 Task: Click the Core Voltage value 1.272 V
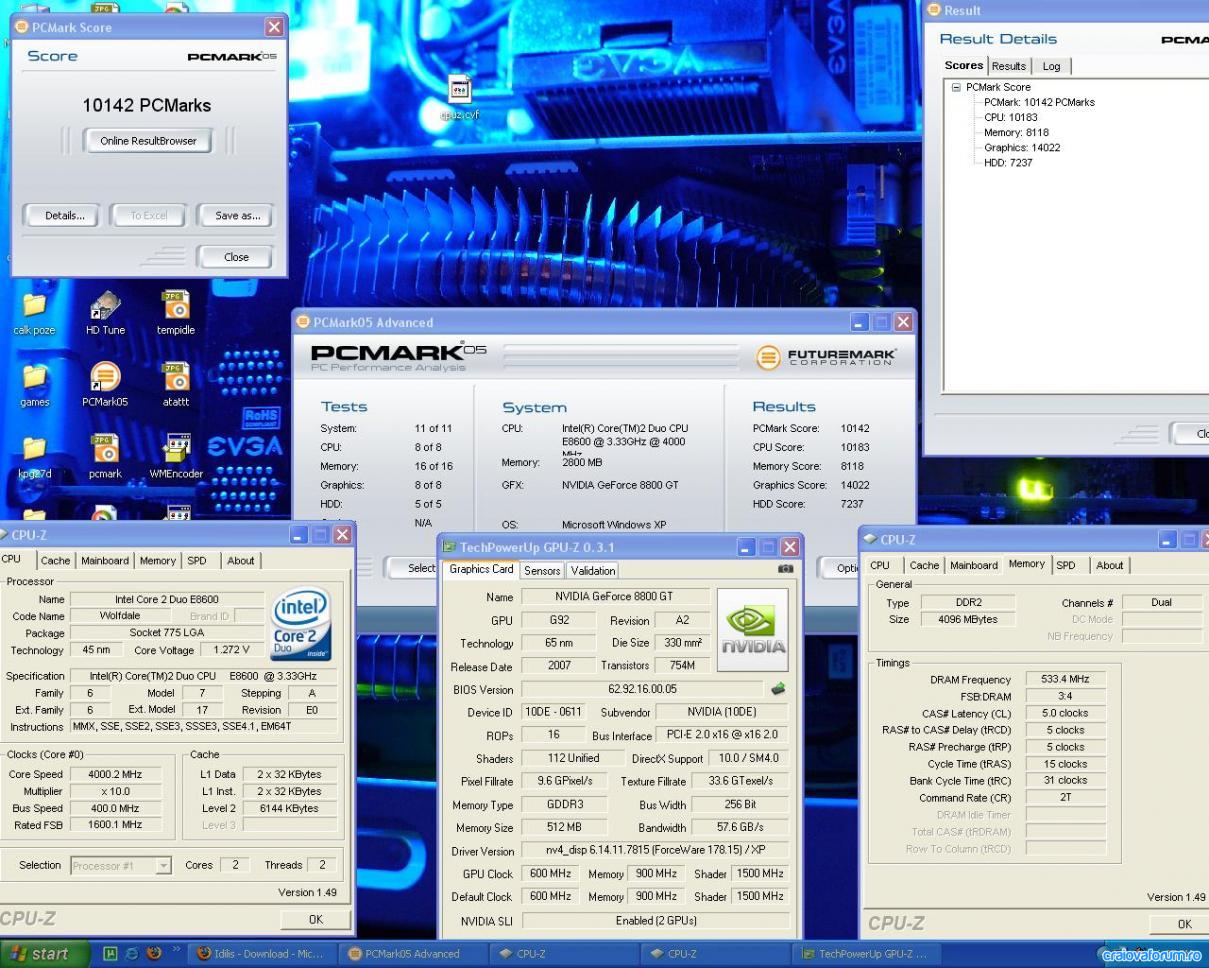click(x=232, y=650)
